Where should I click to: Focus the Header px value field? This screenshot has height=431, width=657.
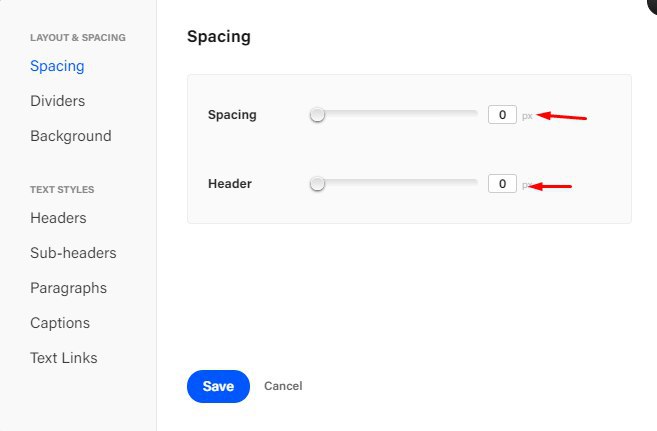coord(502,184)
